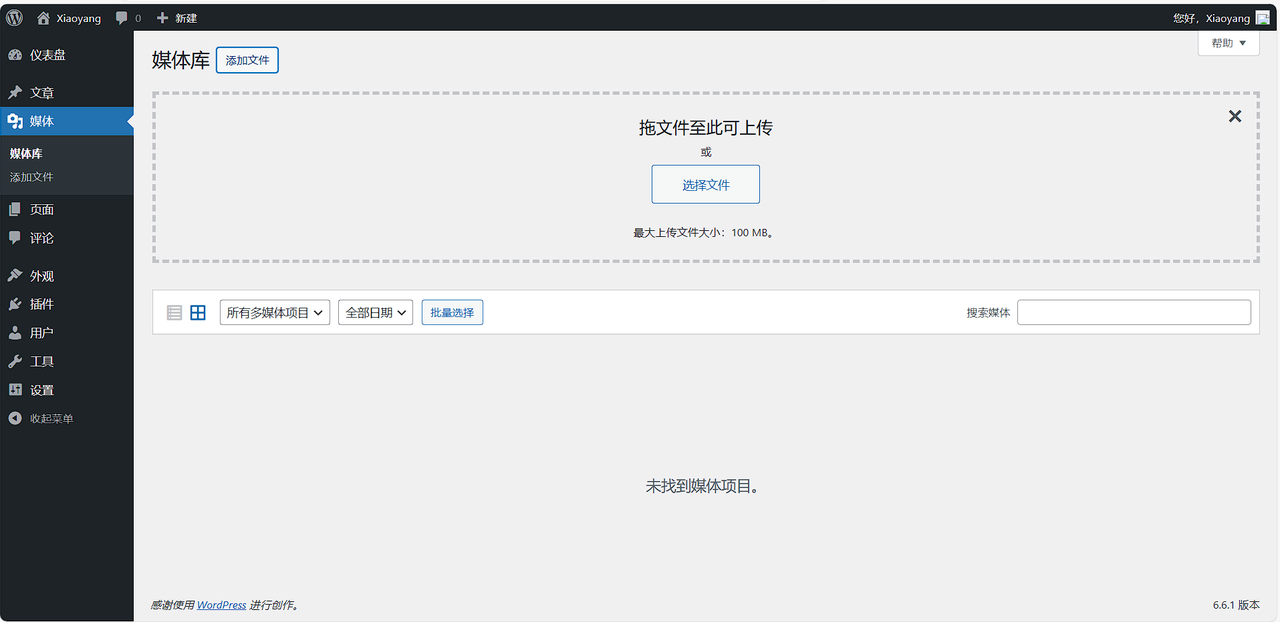Open 添加文件 in the sidebar submenu
Viewport: 1280px width, 622px height.
click(32, 177)
